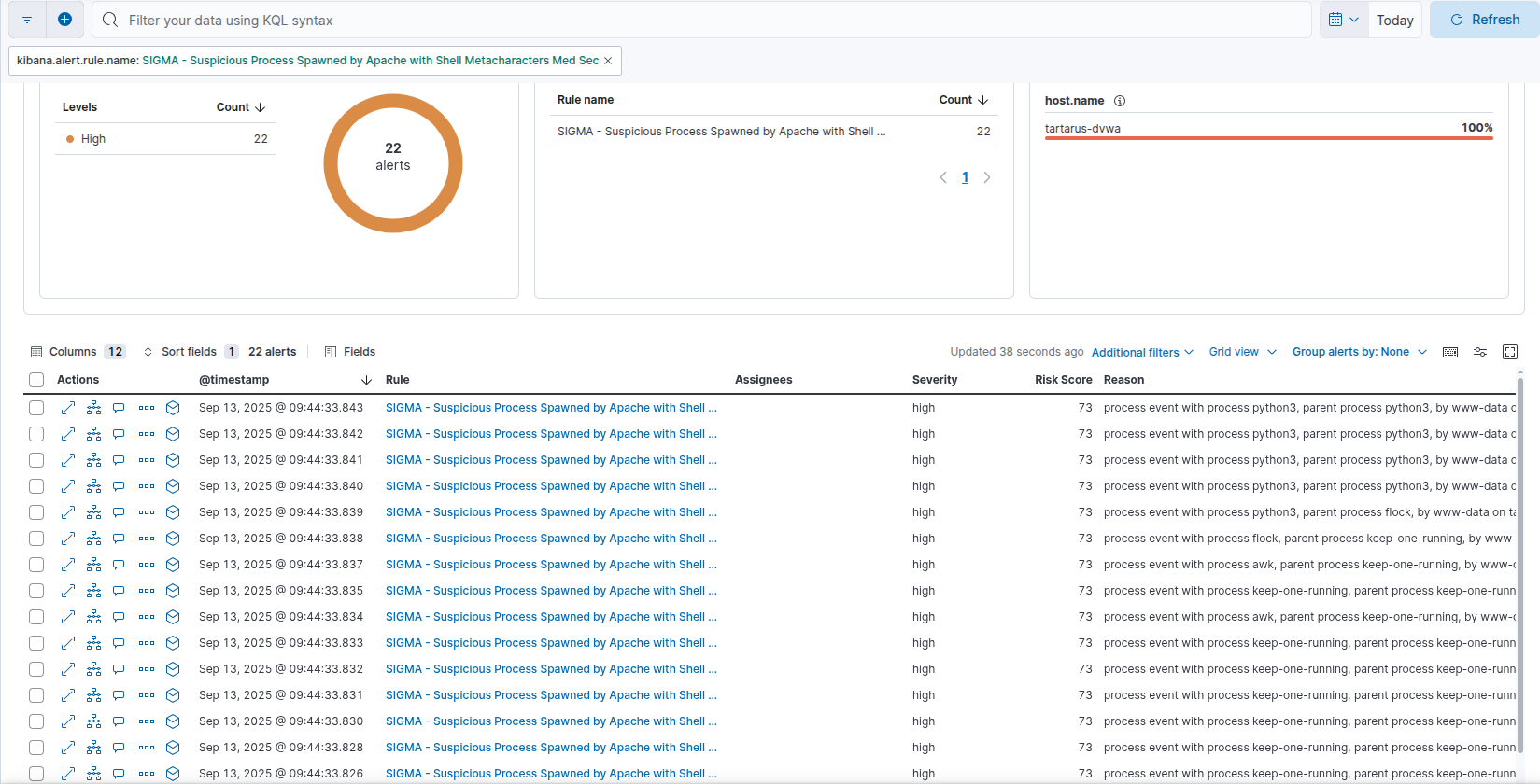Investigate the 09:44:33.839 alert in timeline

coord(173,512)
